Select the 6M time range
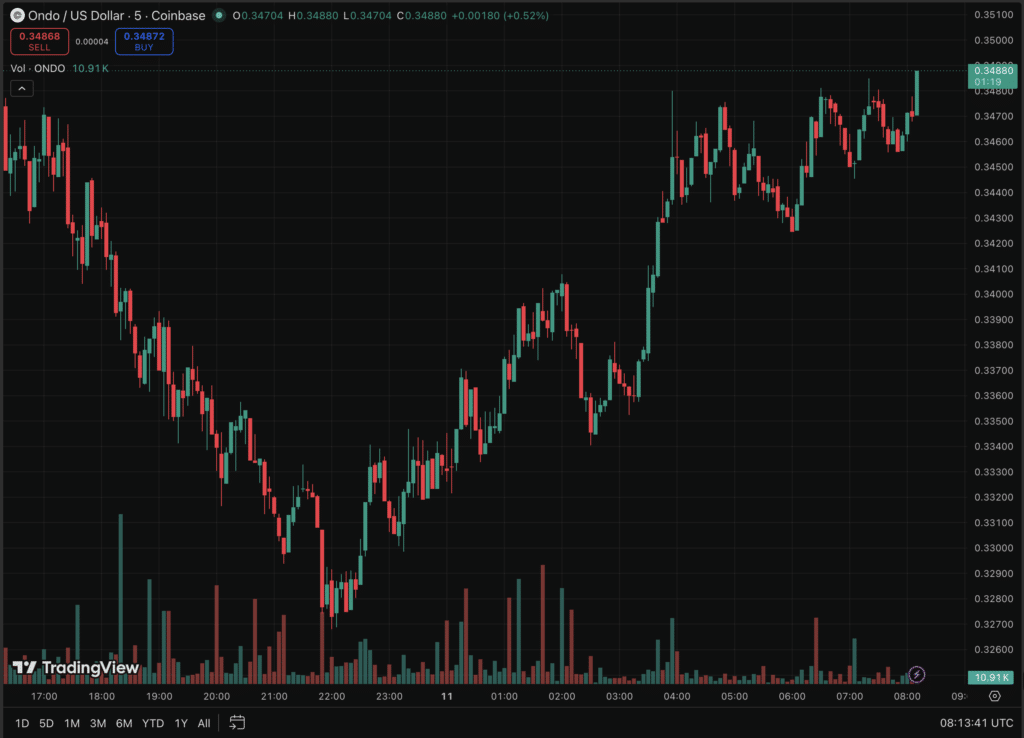1024x738 pixels. 124,723
